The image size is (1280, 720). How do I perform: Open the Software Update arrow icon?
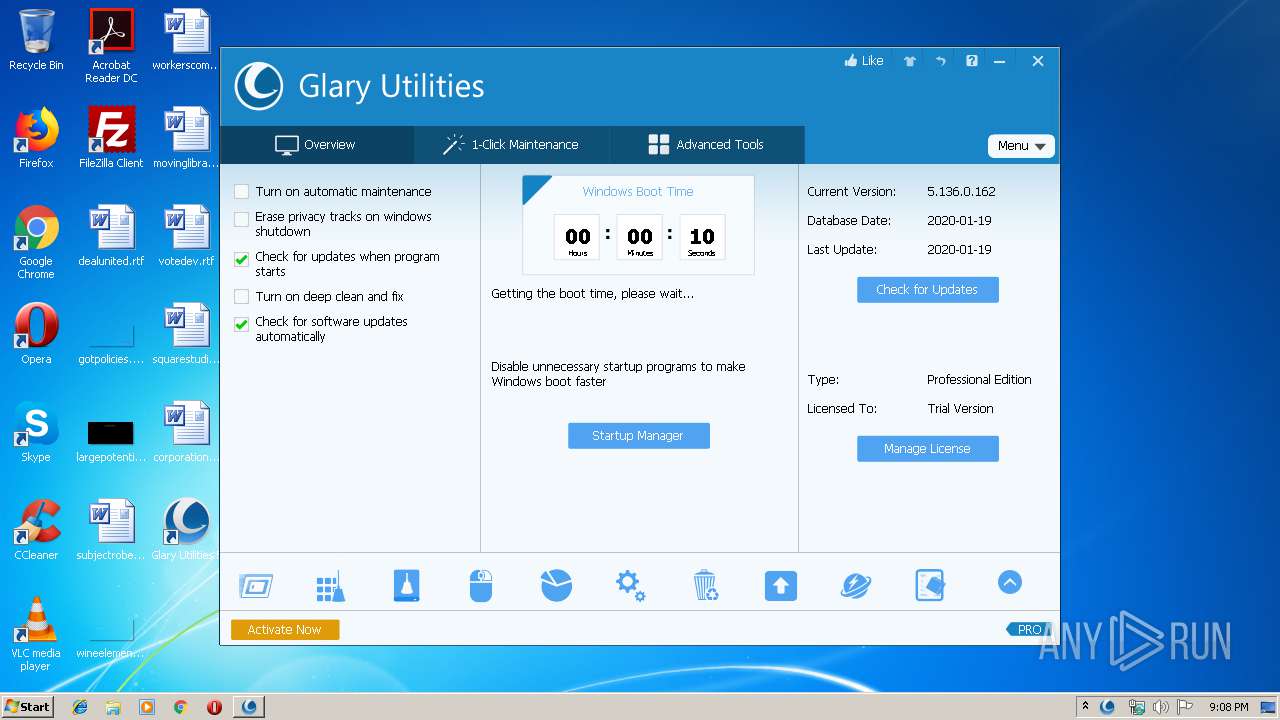[781, 586]
